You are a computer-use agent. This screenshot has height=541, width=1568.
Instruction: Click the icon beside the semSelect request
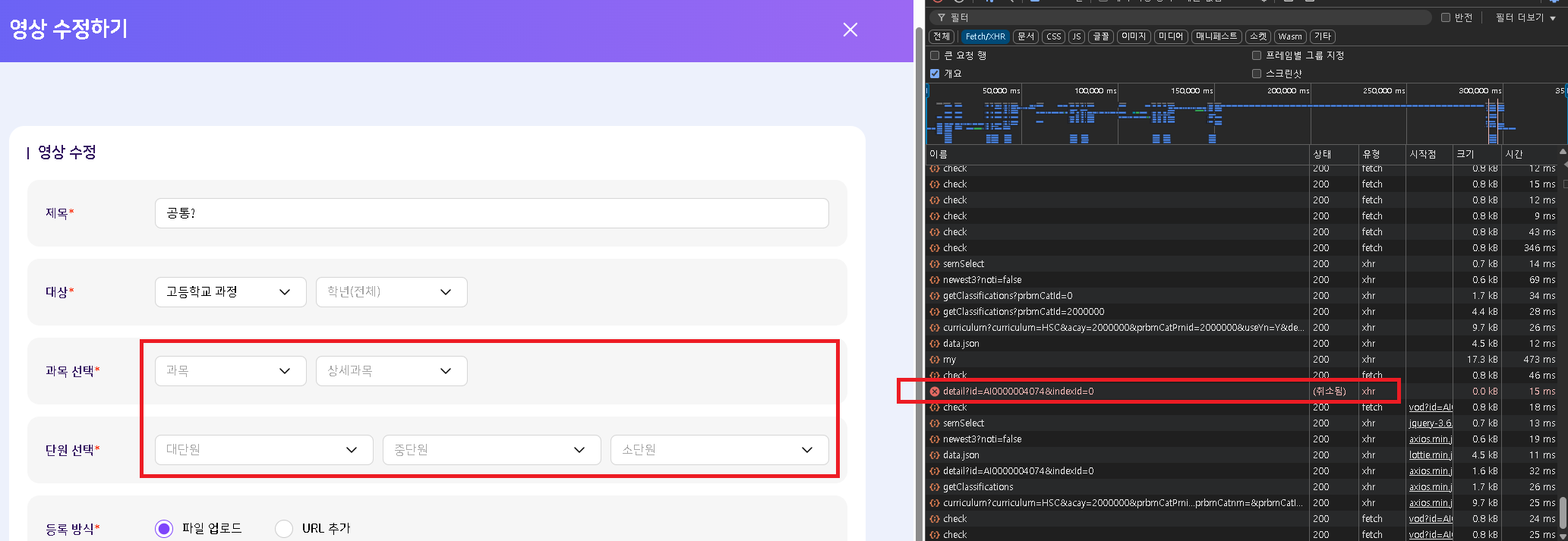(x=935, y=264)
